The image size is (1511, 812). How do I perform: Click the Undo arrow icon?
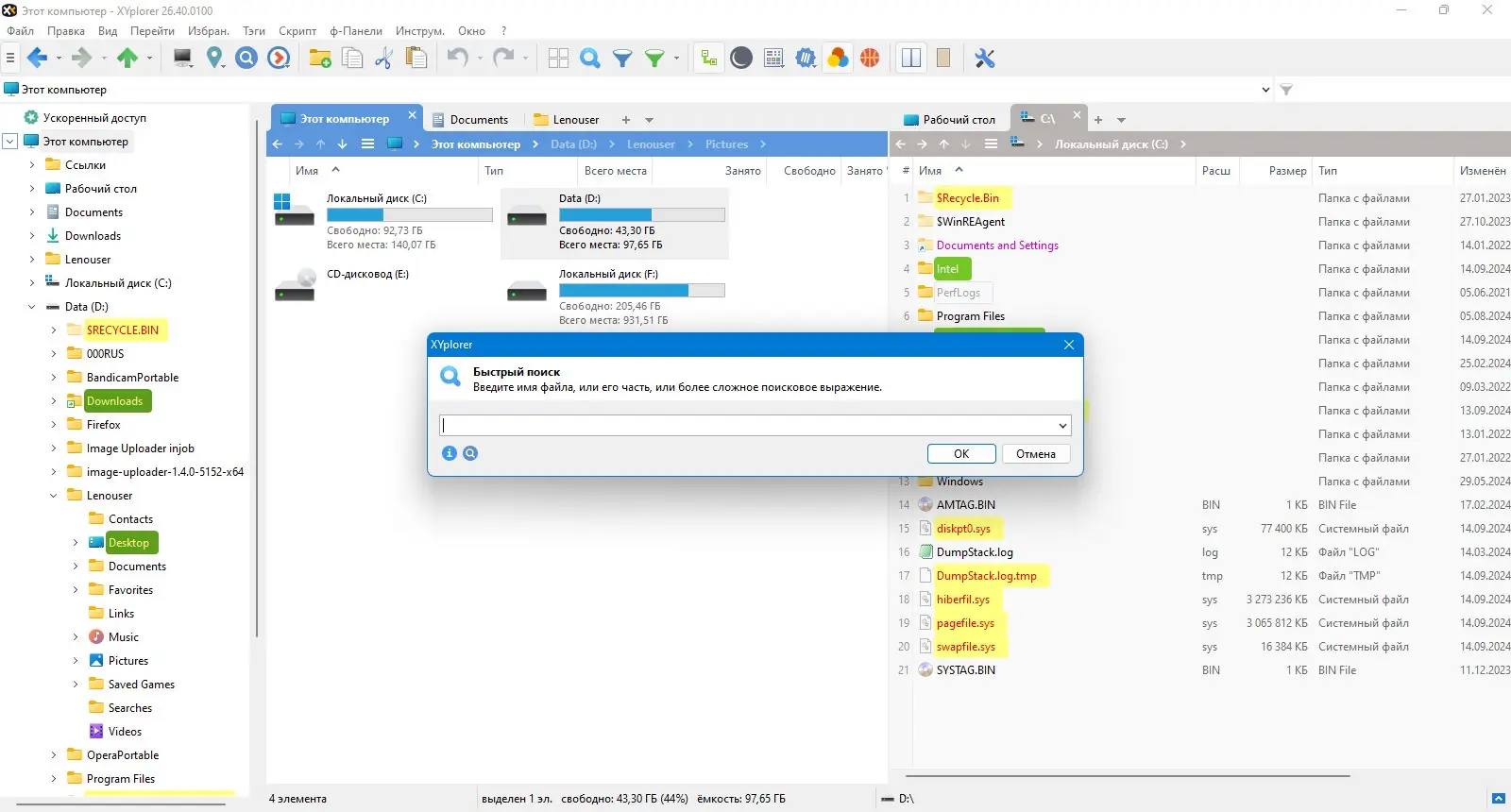coord(458,59)
